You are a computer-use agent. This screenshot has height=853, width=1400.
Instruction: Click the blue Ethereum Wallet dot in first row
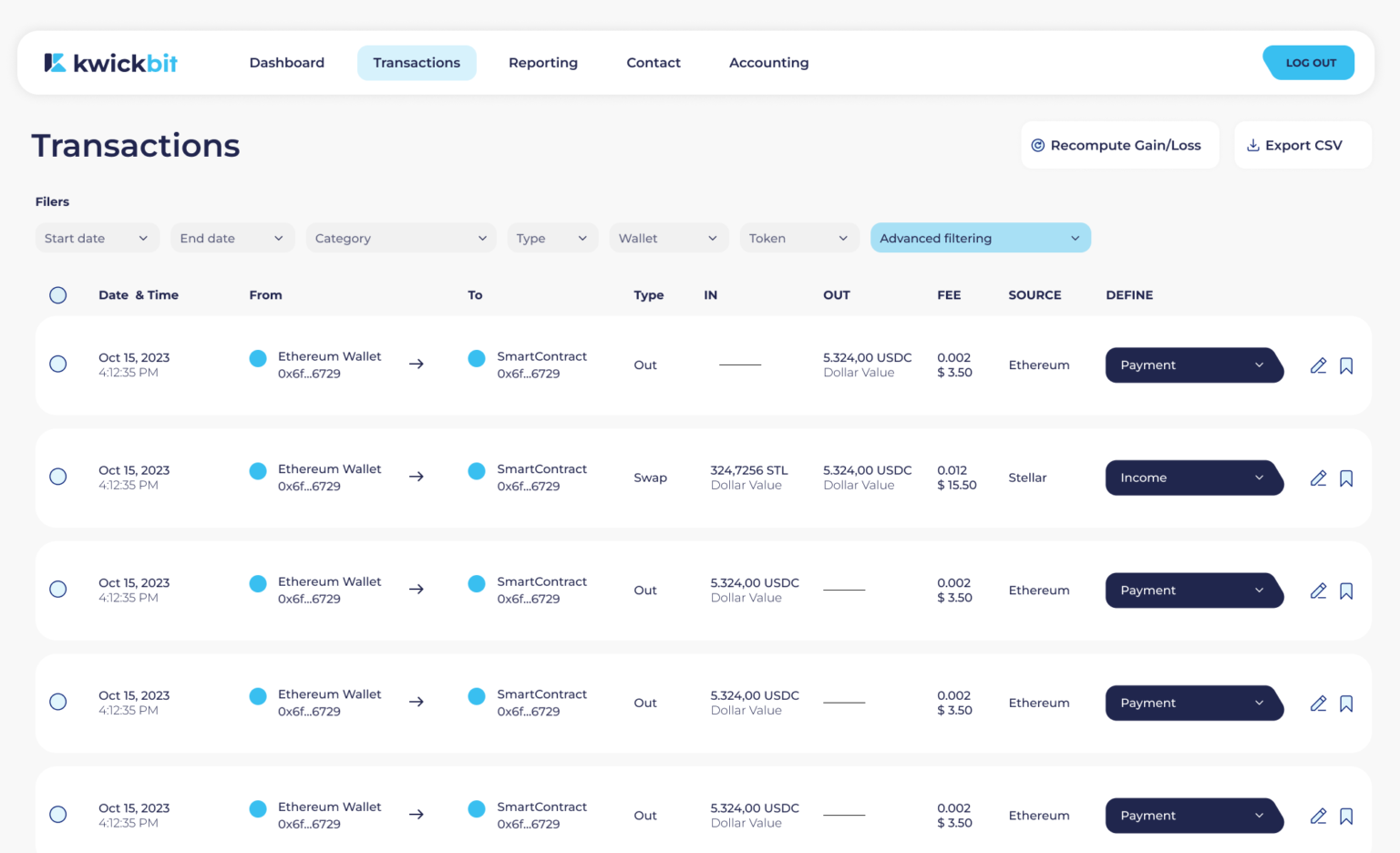click(x=258, y=358)
